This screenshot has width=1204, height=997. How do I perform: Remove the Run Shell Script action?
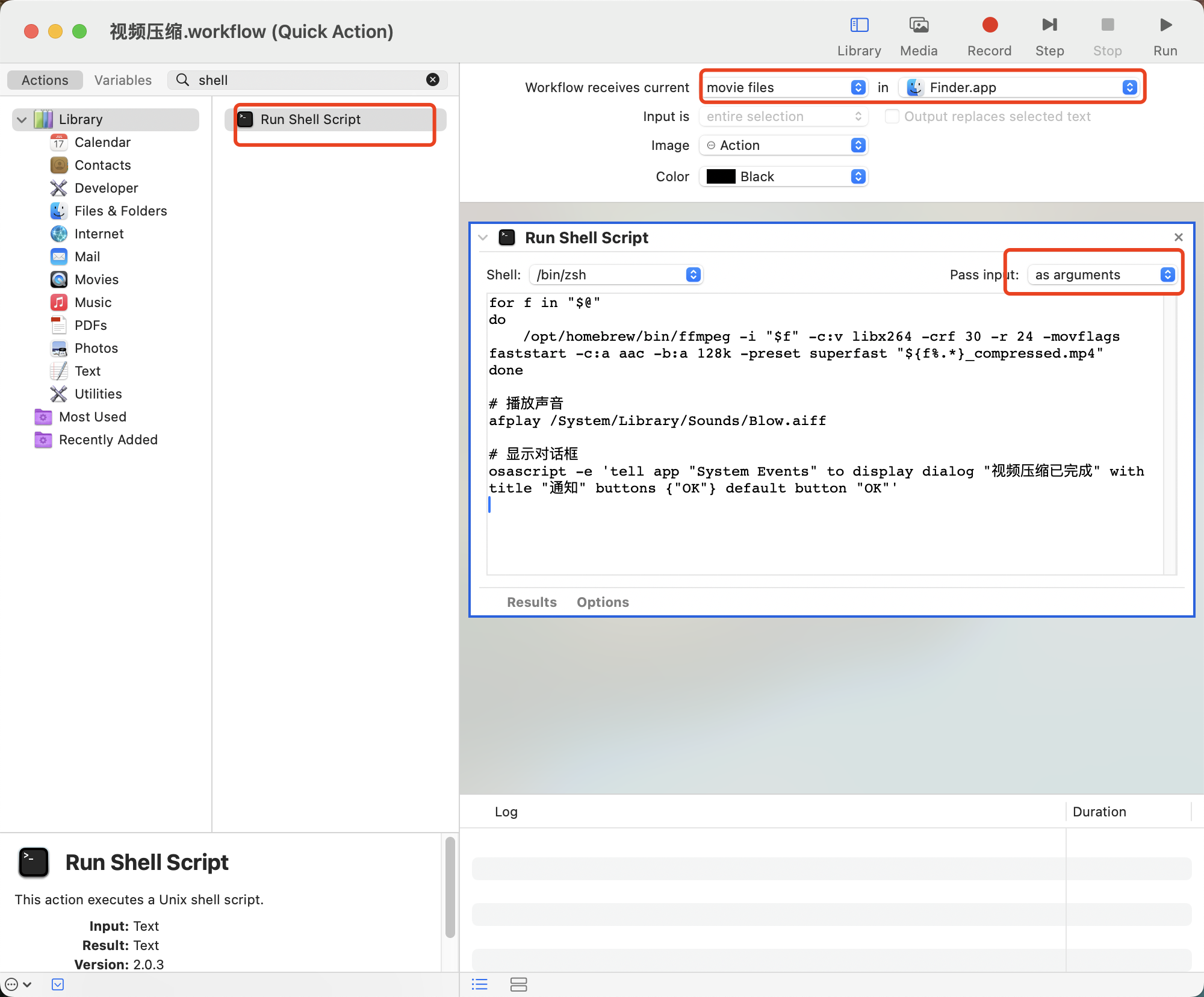coord(1178,237)
